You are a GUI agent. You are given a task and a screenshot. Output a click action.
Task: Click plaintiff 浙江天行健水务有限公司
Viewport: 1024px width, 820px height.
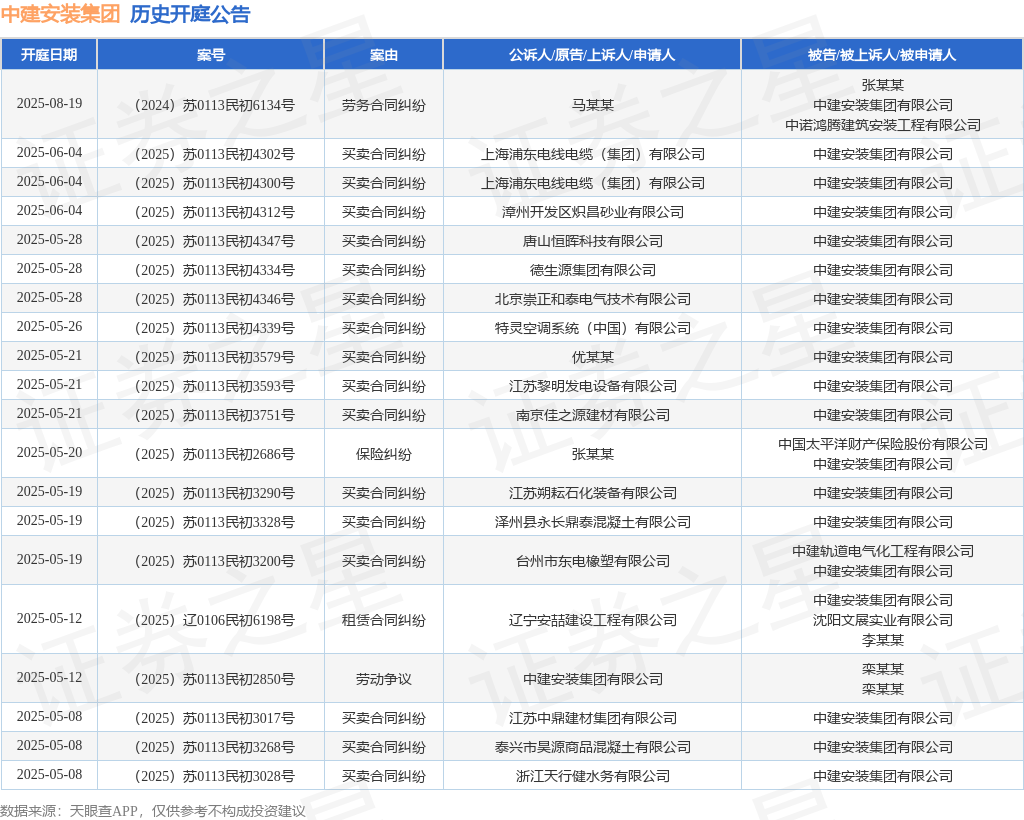(592, 776)
